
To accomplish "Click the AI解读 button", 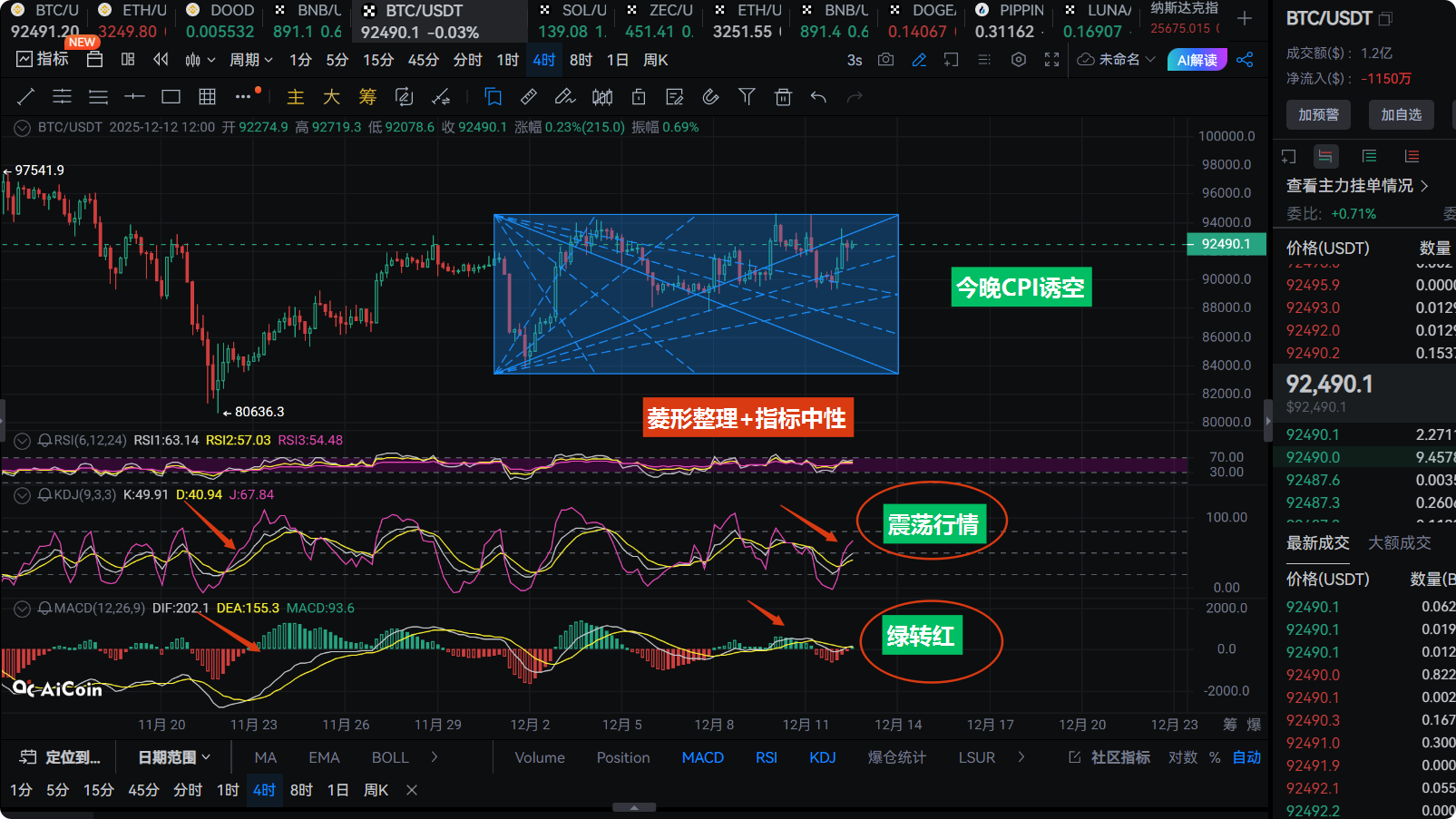I will (1197, 60).
